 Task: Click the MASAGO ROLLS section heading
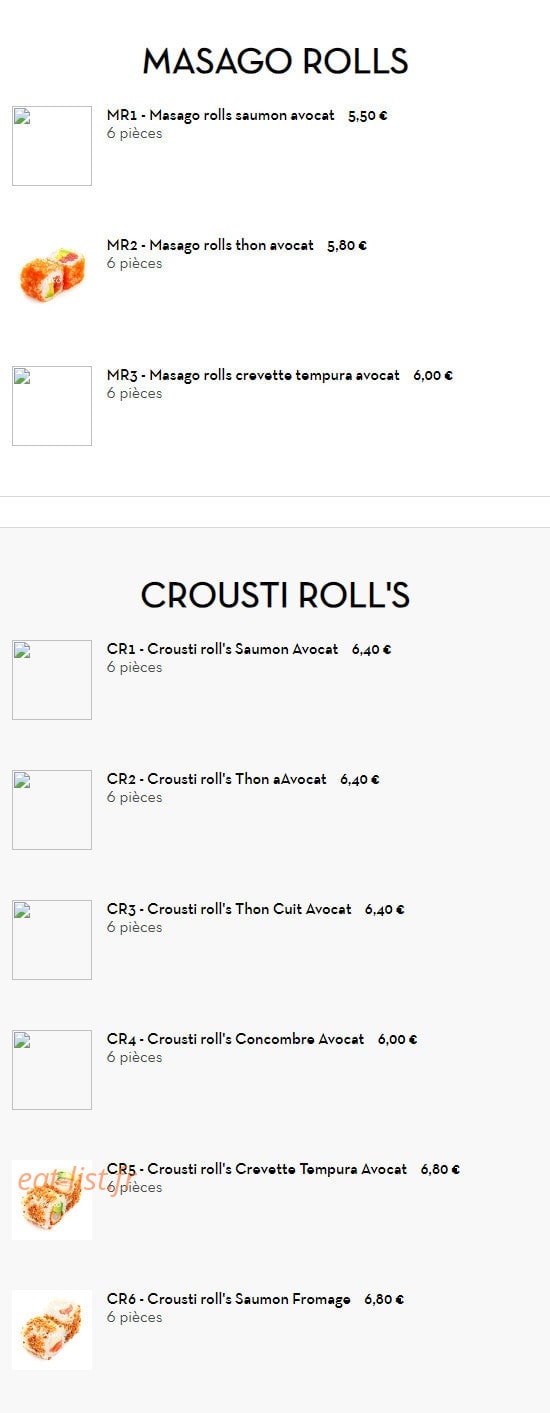(x=275, y=62)
